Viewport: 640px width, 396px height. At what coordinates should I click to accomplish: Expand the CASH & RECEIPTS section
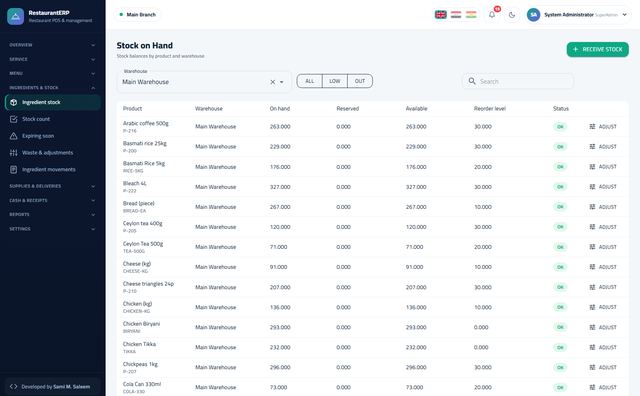coord(52,200)
